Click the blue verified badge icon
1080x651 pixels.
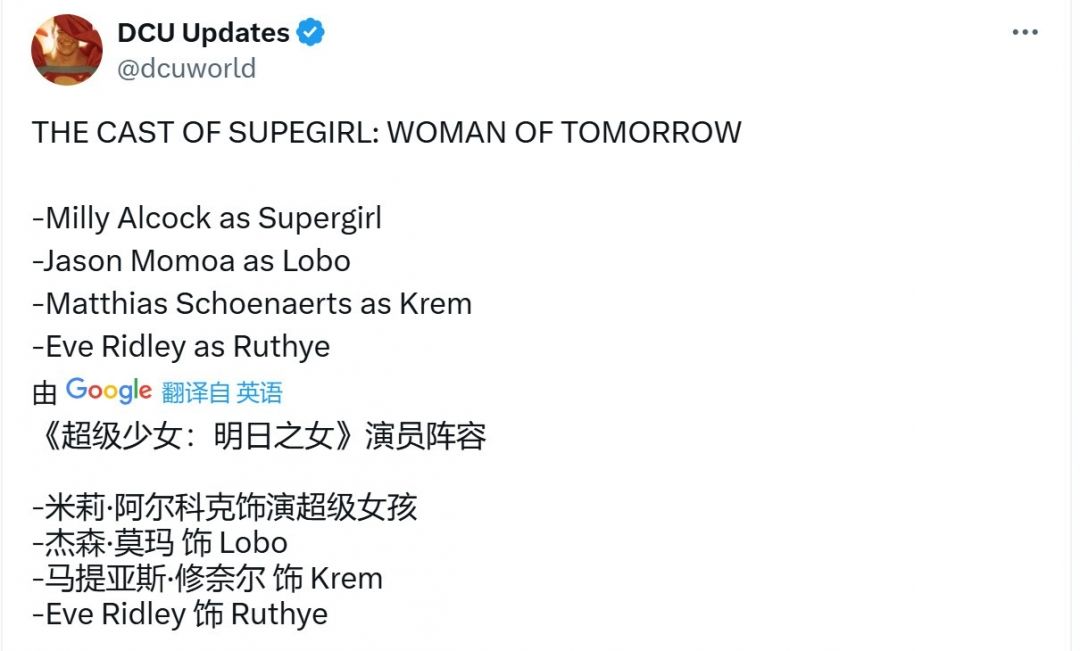coord(311,33)
